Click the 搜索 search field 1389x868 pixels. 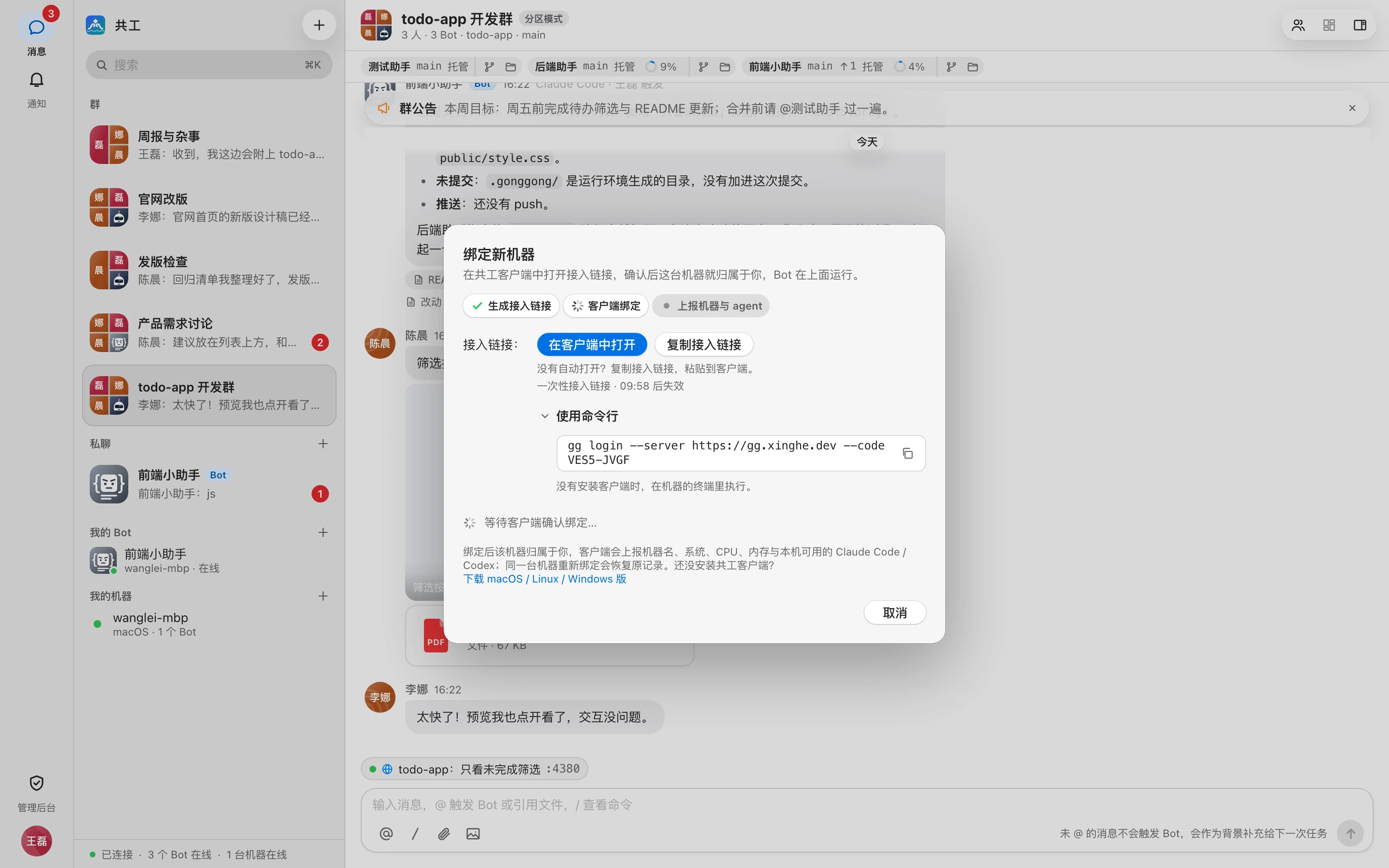(209, 65)
